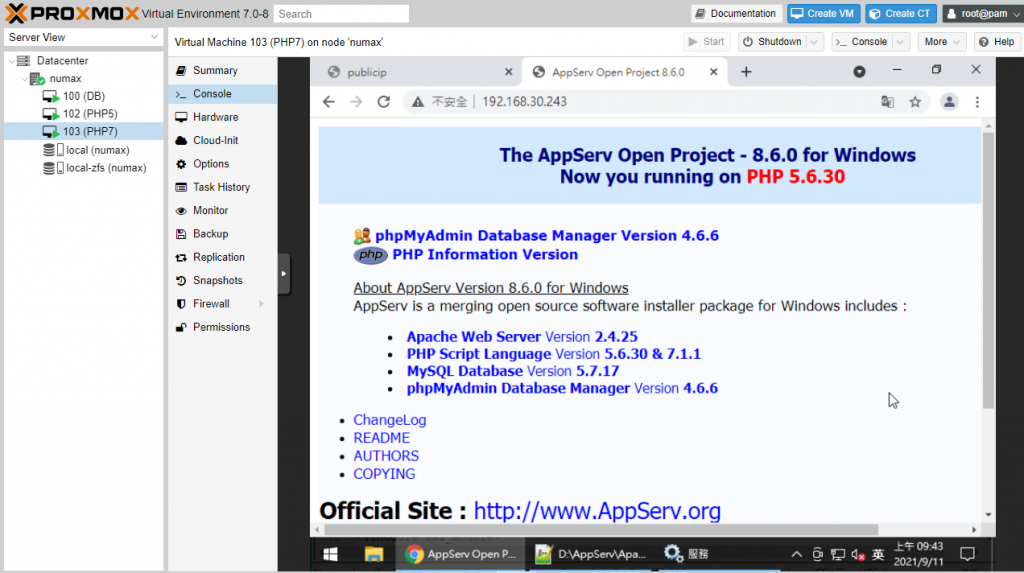
Task: Open the Permissions panel
Action: click(x=221, y=327)
